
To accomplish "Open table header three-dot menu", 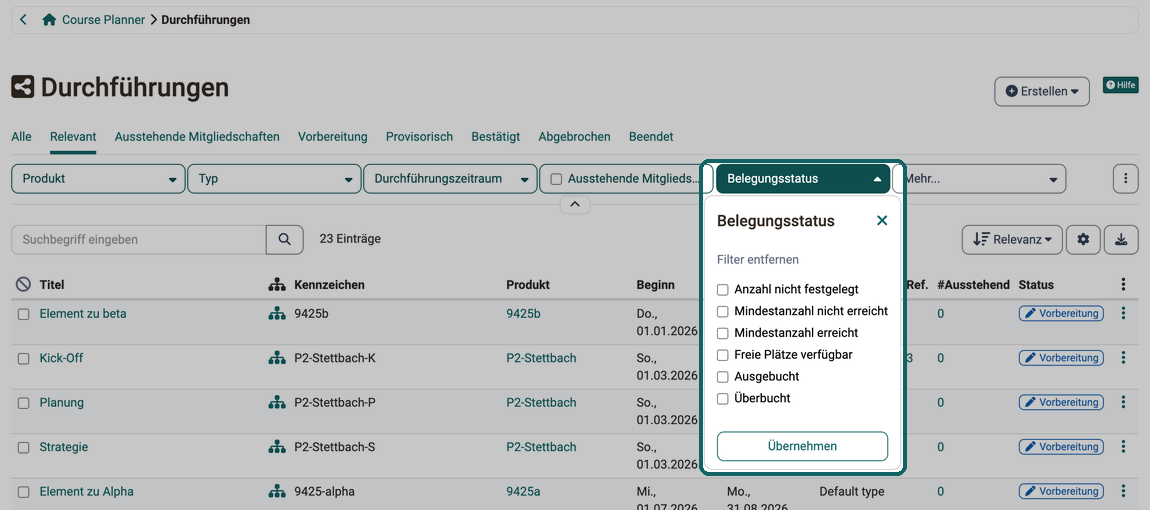I will [1123, 285].
